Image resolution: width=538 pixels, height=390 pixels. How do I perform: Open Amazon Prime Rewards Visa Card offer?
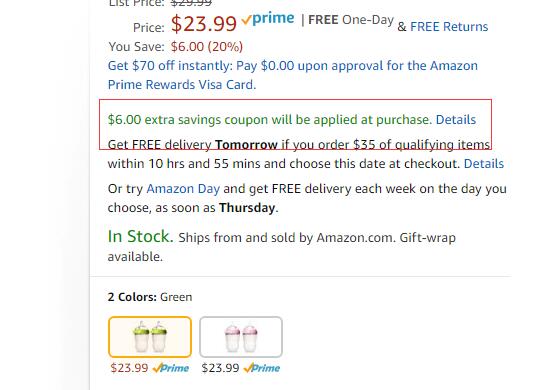click(x=293, y=75)
